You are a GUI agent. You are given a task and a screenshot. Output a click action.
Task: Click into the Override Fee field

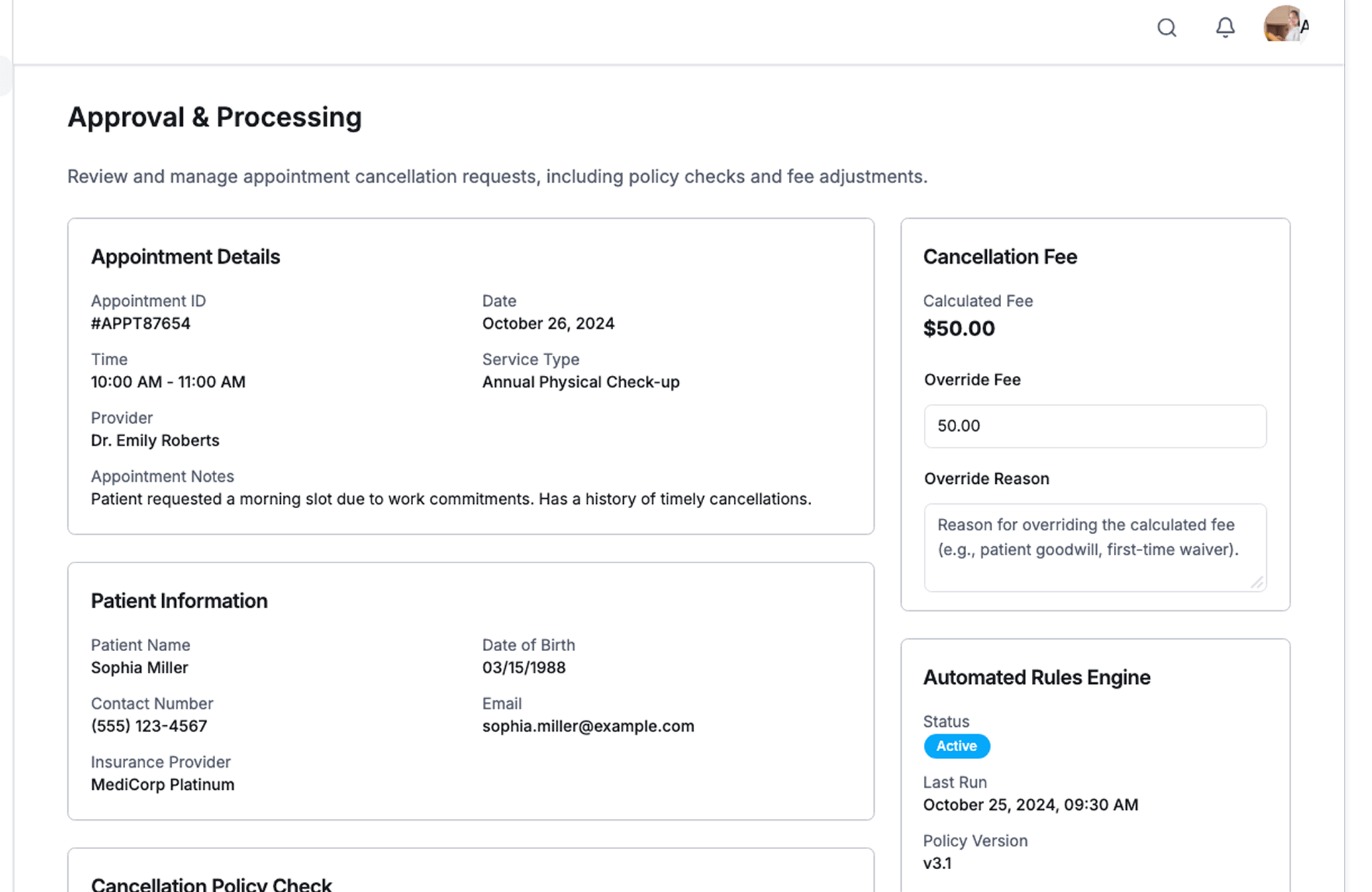coord(1094,426)
